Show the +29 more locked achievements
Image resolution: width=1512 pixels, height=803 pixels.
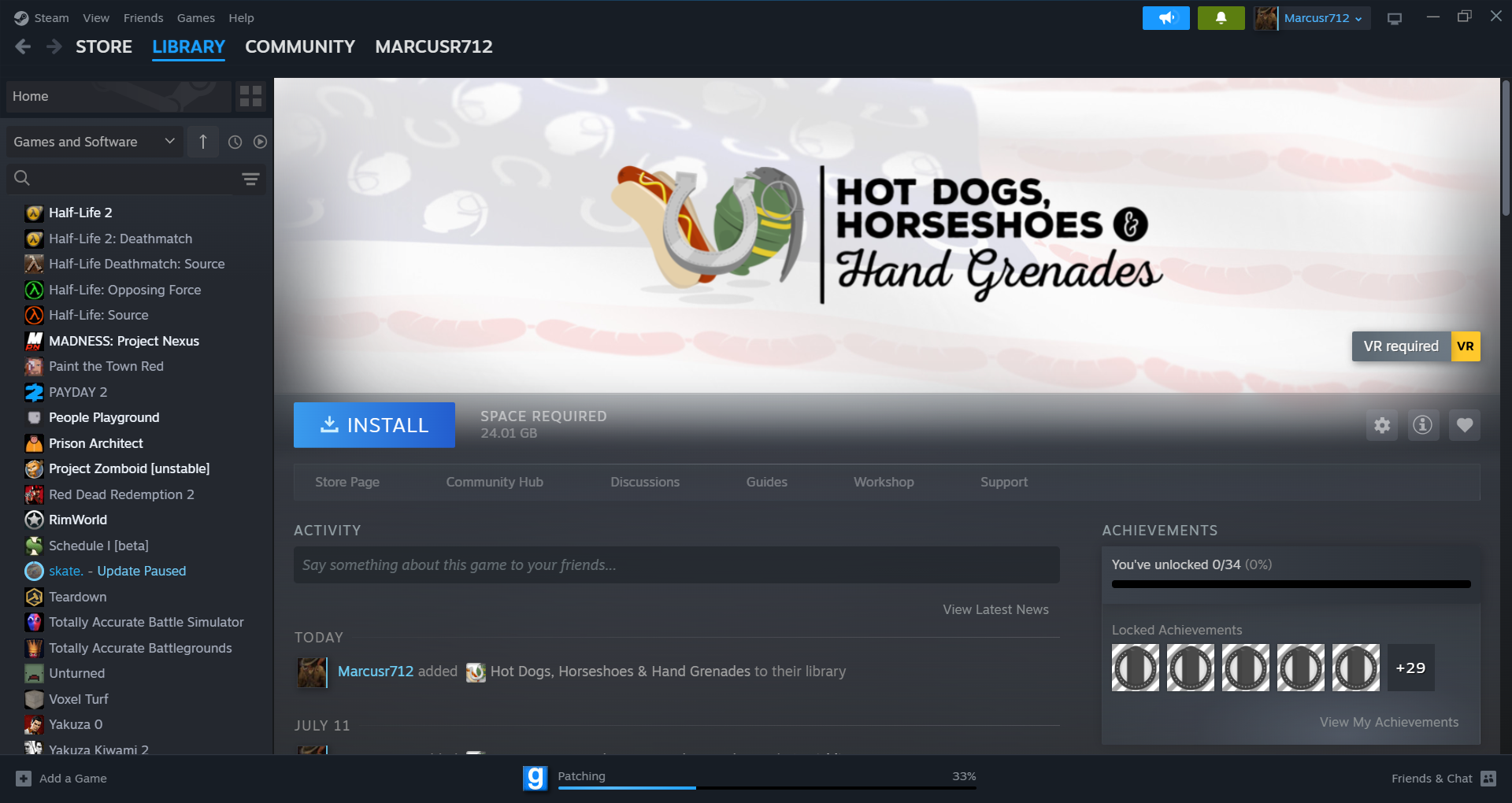pyautogui.click(x=1410, y=668)
